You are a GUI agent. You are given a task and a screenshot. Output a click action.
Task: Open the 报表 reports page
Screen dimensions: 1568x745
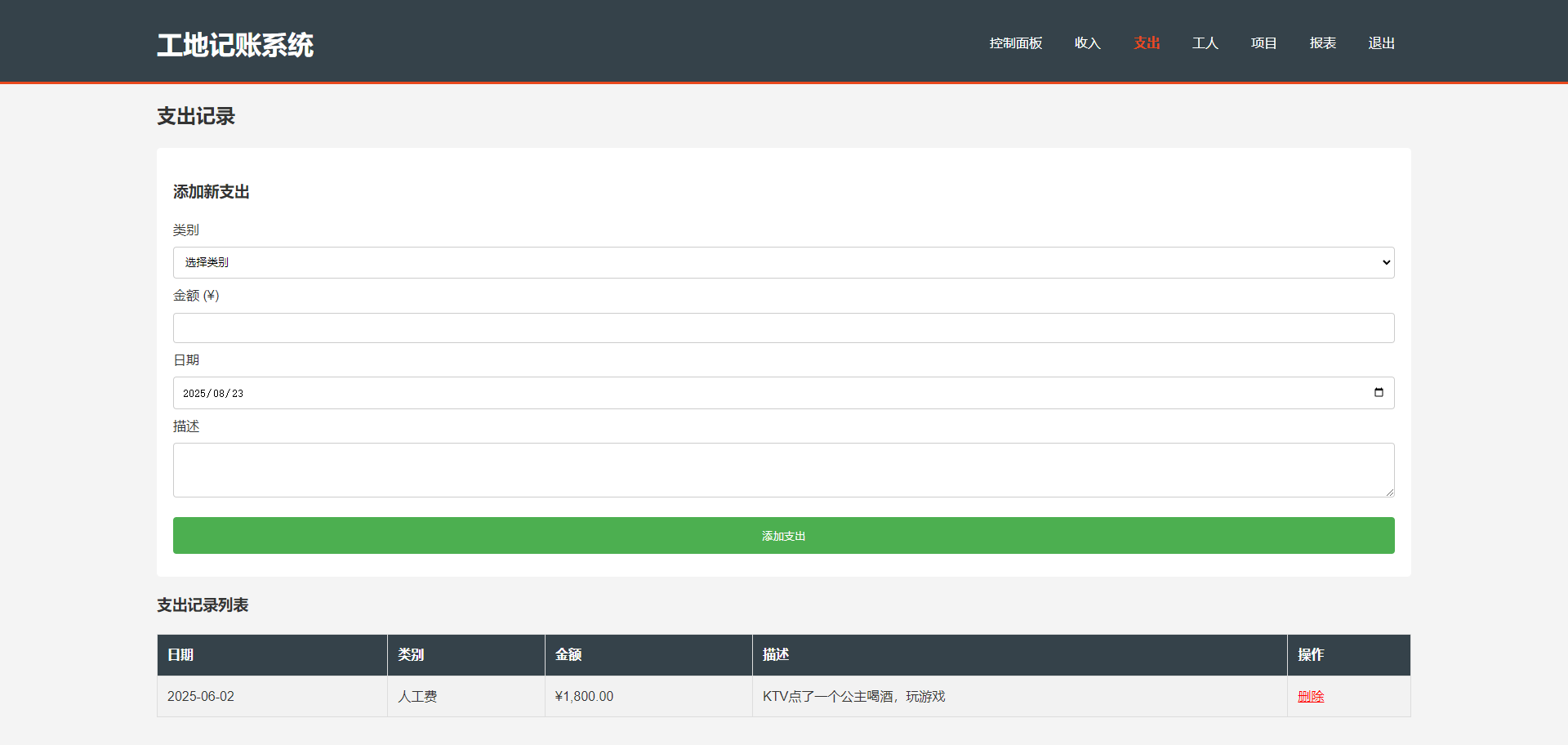coord(1322,43)
